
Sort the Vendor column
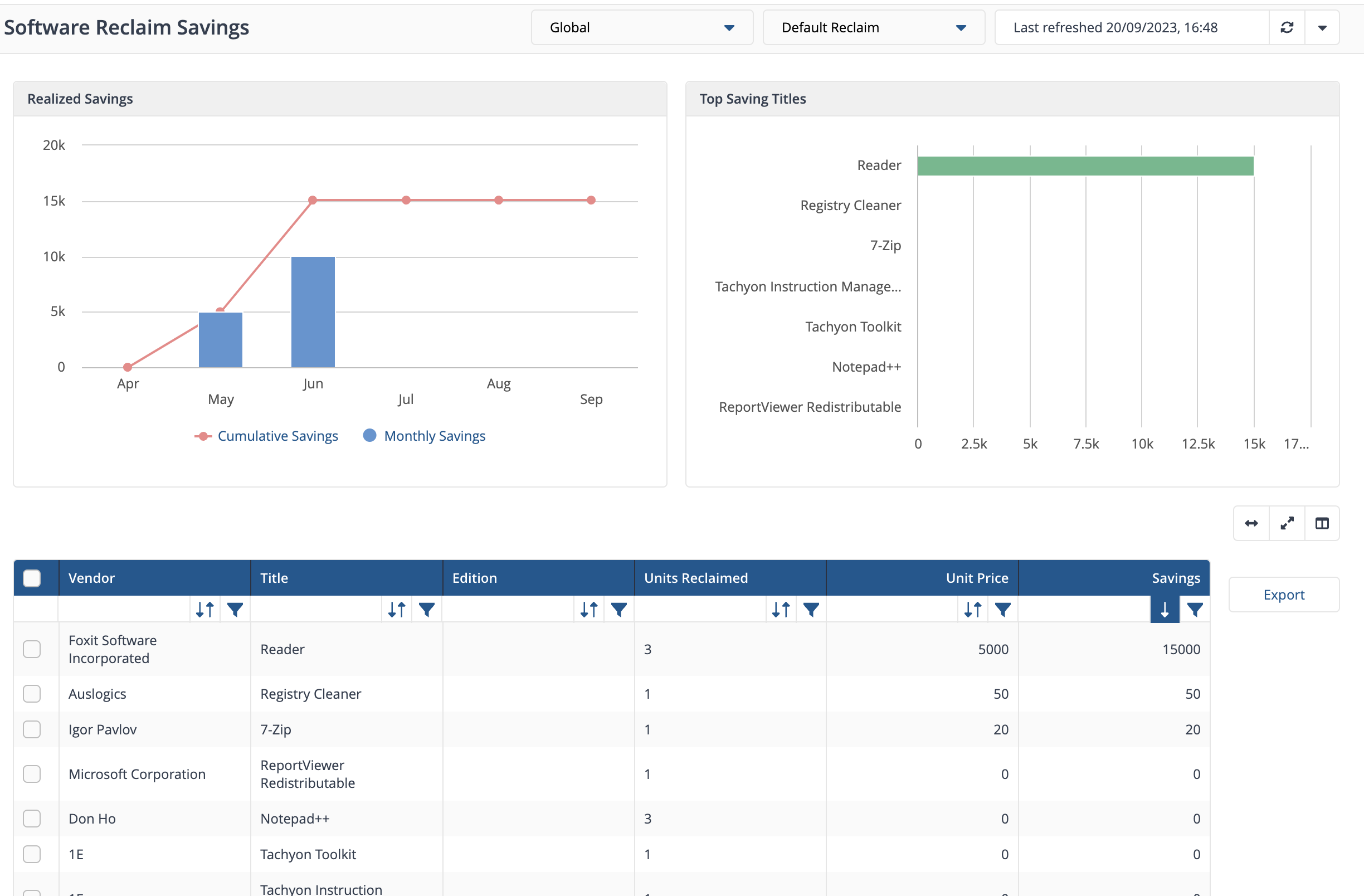pos(204,609)
